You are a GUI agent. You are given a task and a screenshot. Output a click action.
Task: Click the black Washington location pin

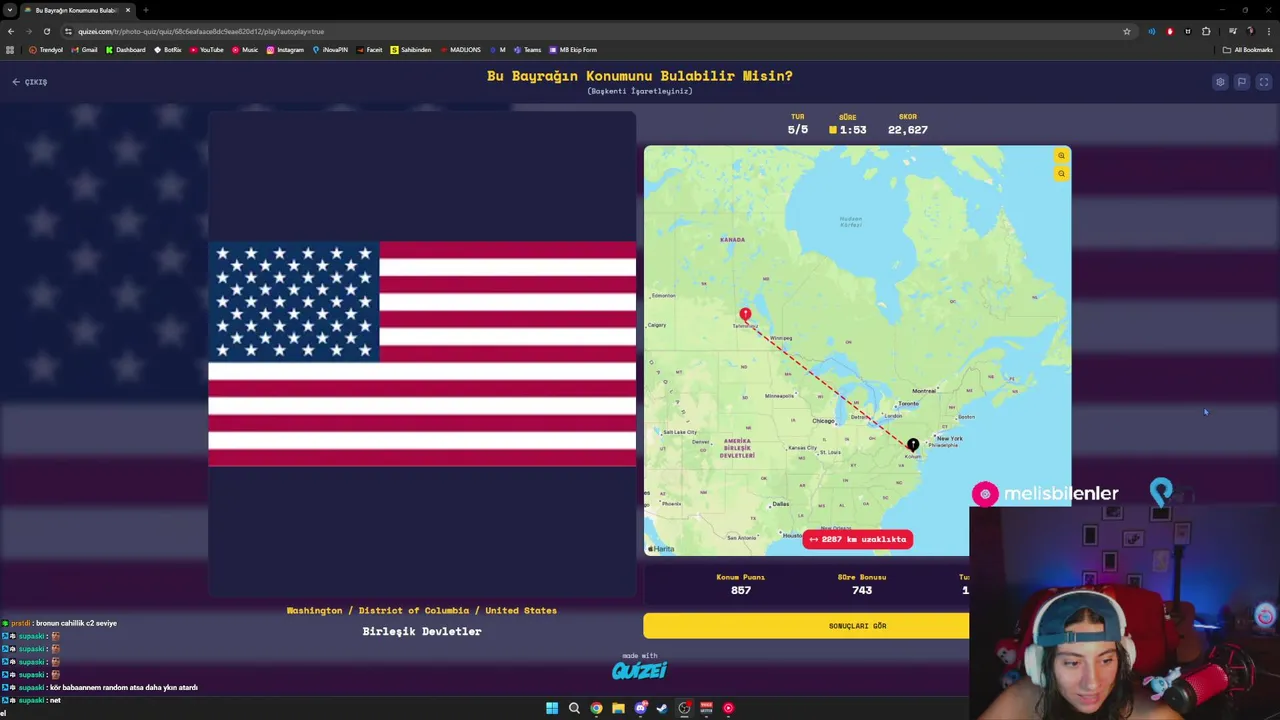[x=913, y=445]
